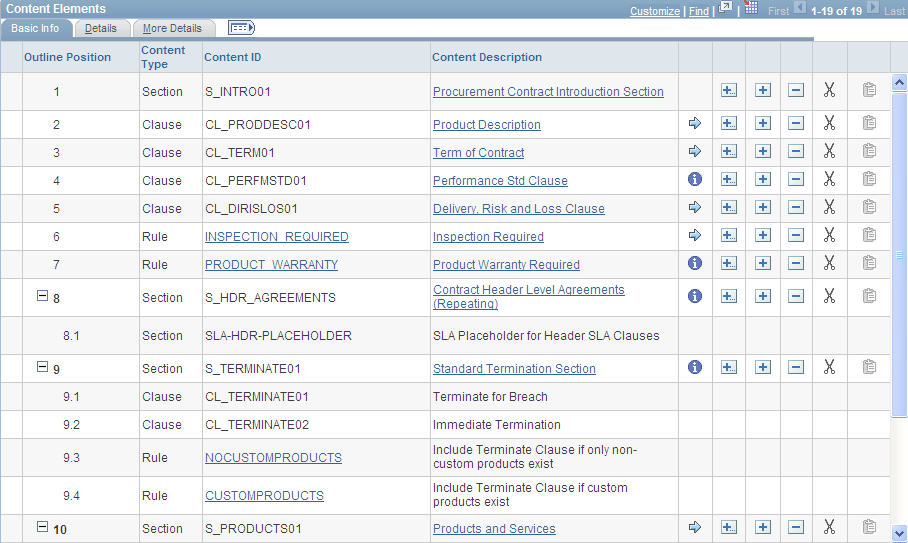
Task: Open the Product Warranty Required link
Action: (x=507, y=265)
